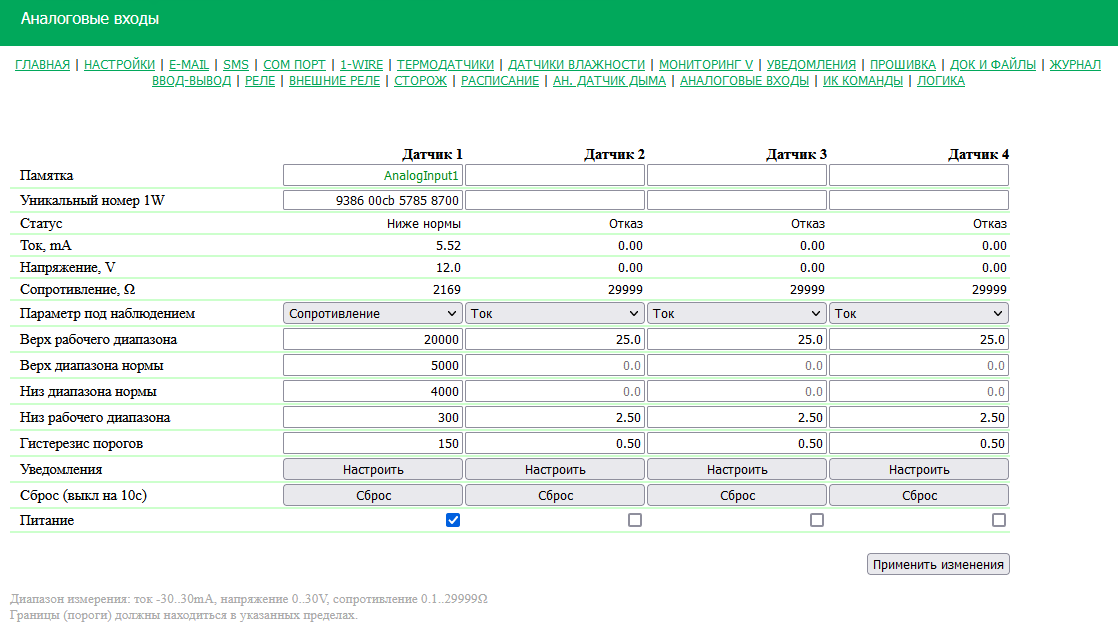Open the 1-WIRE page
Image resolution: width=1118 pixels, height=634 pixels.
(x=361, y=65)
